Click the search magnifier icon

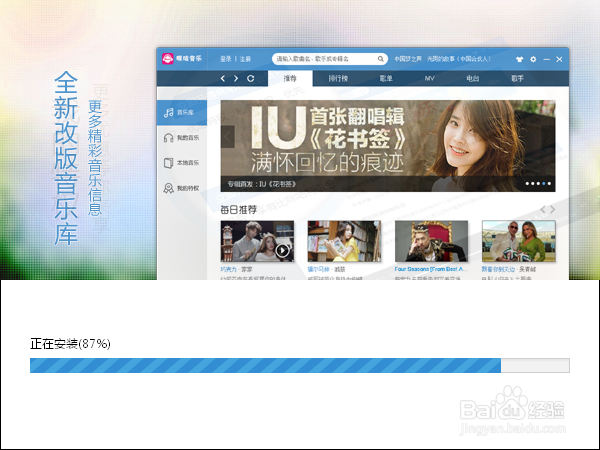click(x=380, y=59)
